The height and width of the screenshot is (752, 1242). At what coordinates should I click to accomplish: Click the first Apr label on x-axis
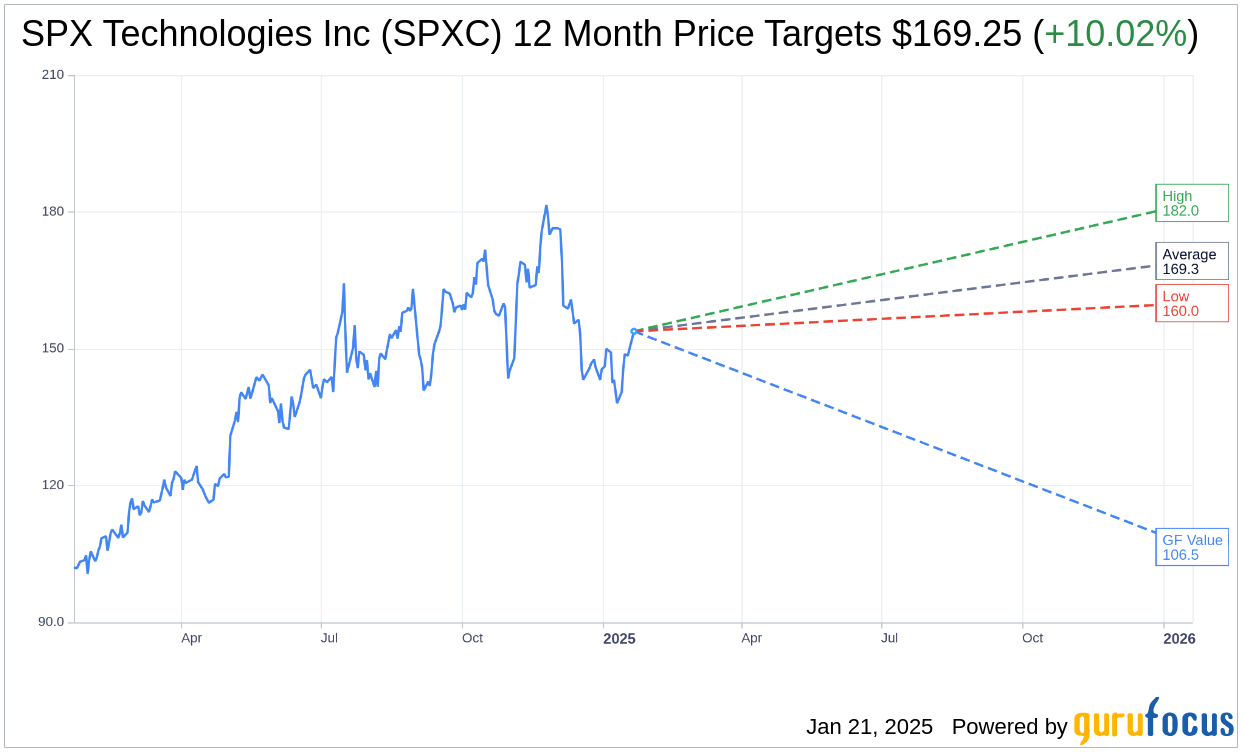(x=191, y=638)
